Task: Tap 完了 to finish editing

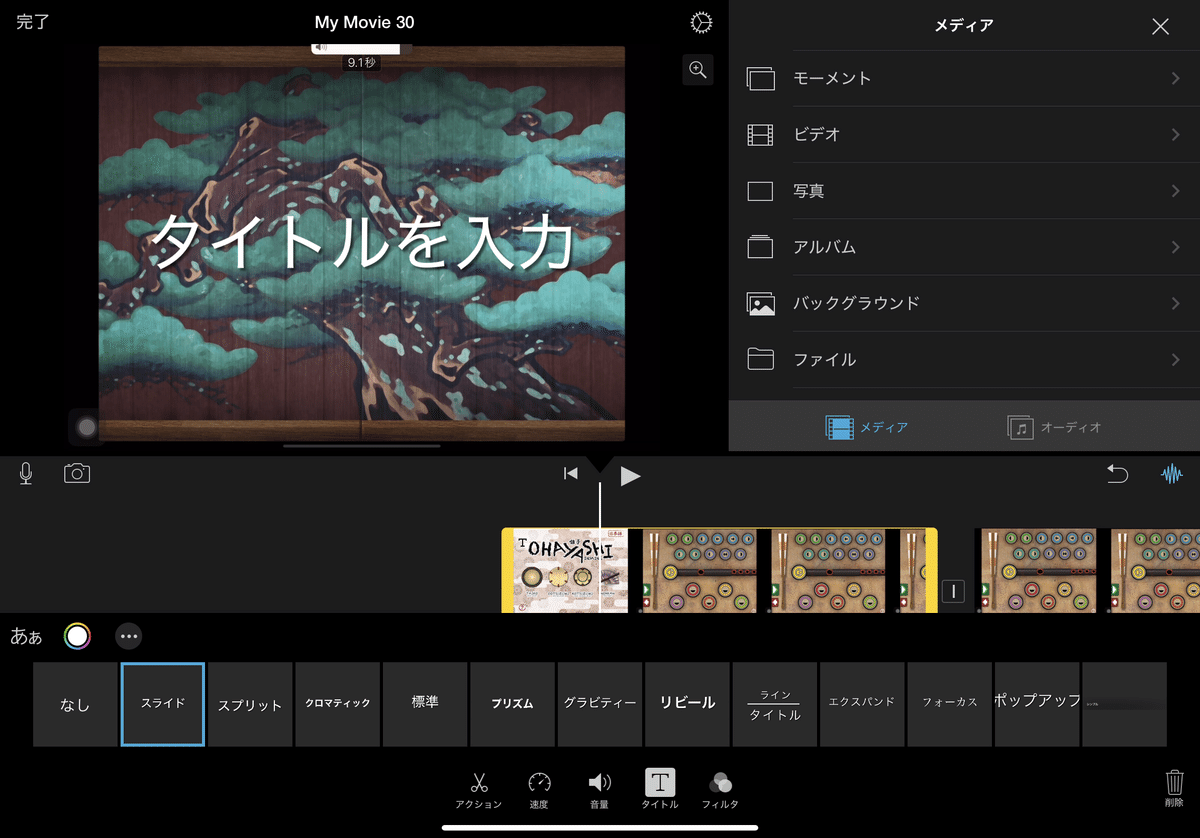Action: [33, 22]
